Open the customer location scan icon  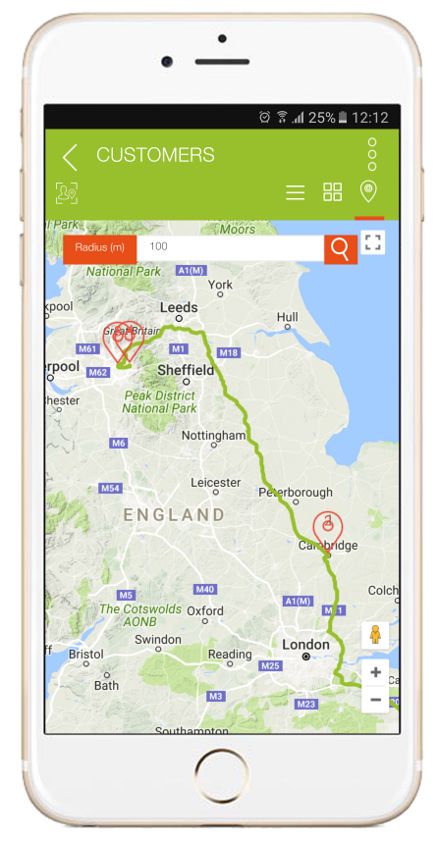point(67,192)
